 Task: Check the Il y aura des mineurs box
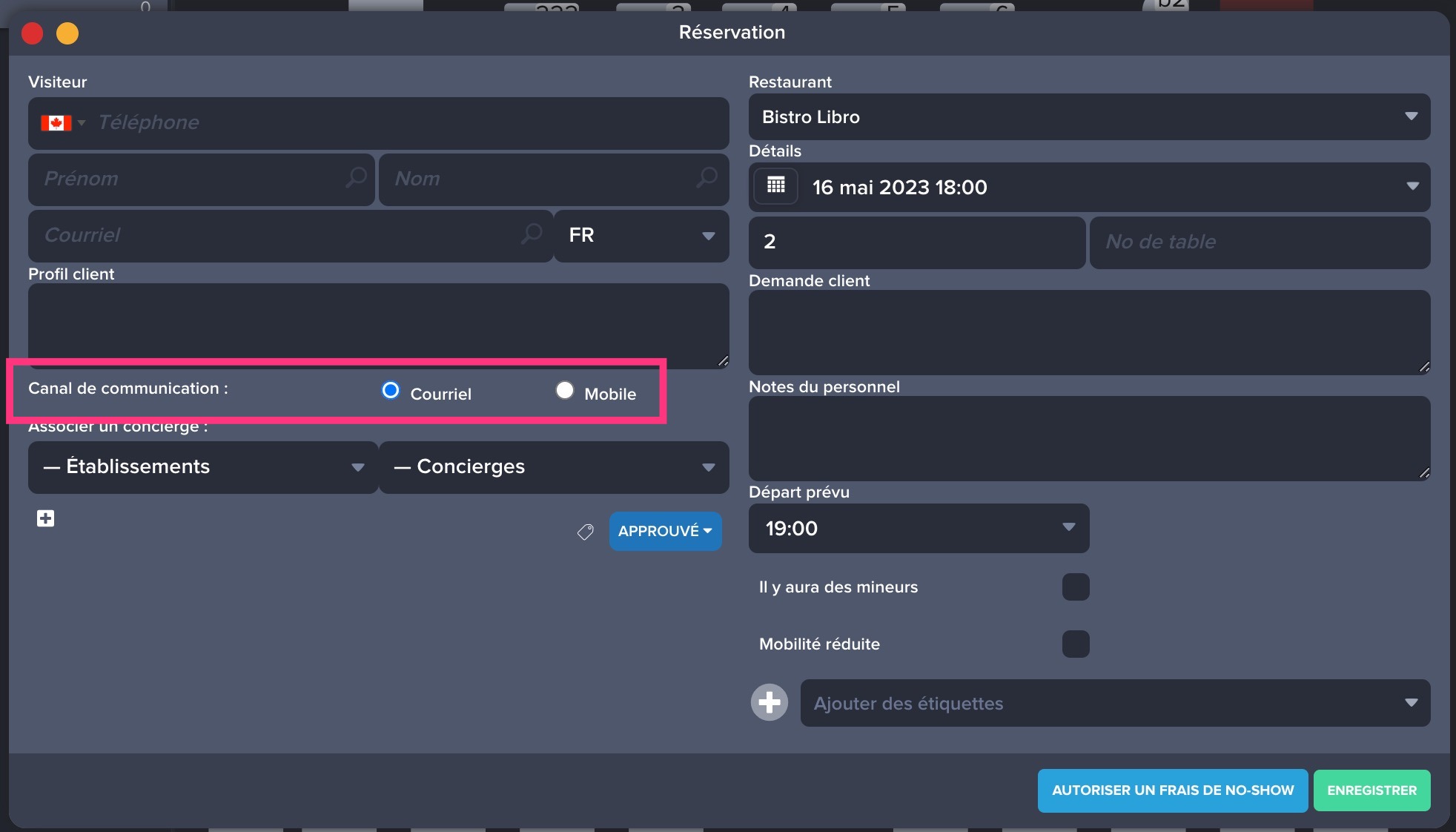[x=1075, y=587]
